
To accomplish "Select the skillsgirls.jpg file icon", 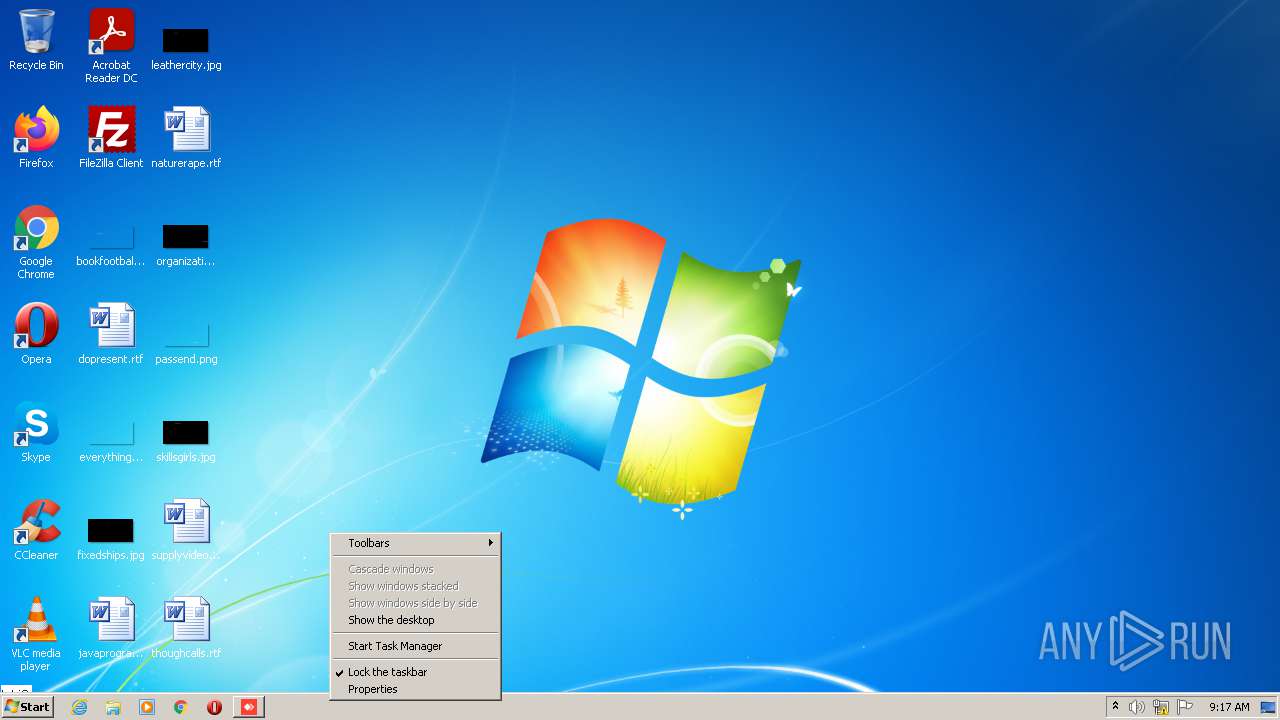I will coord(186,439).
